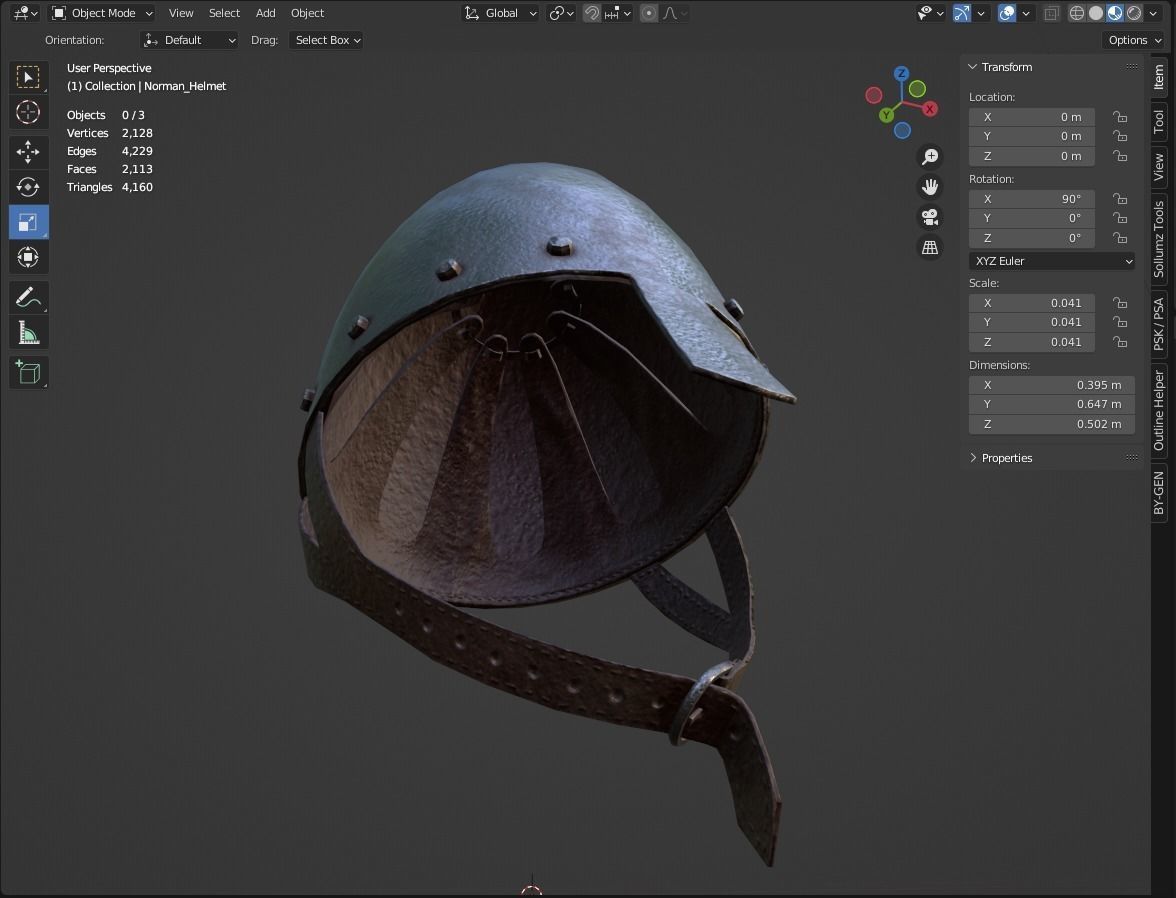Select the Scale tool
Screen dimensions: 1176x898
click(28, 222)
